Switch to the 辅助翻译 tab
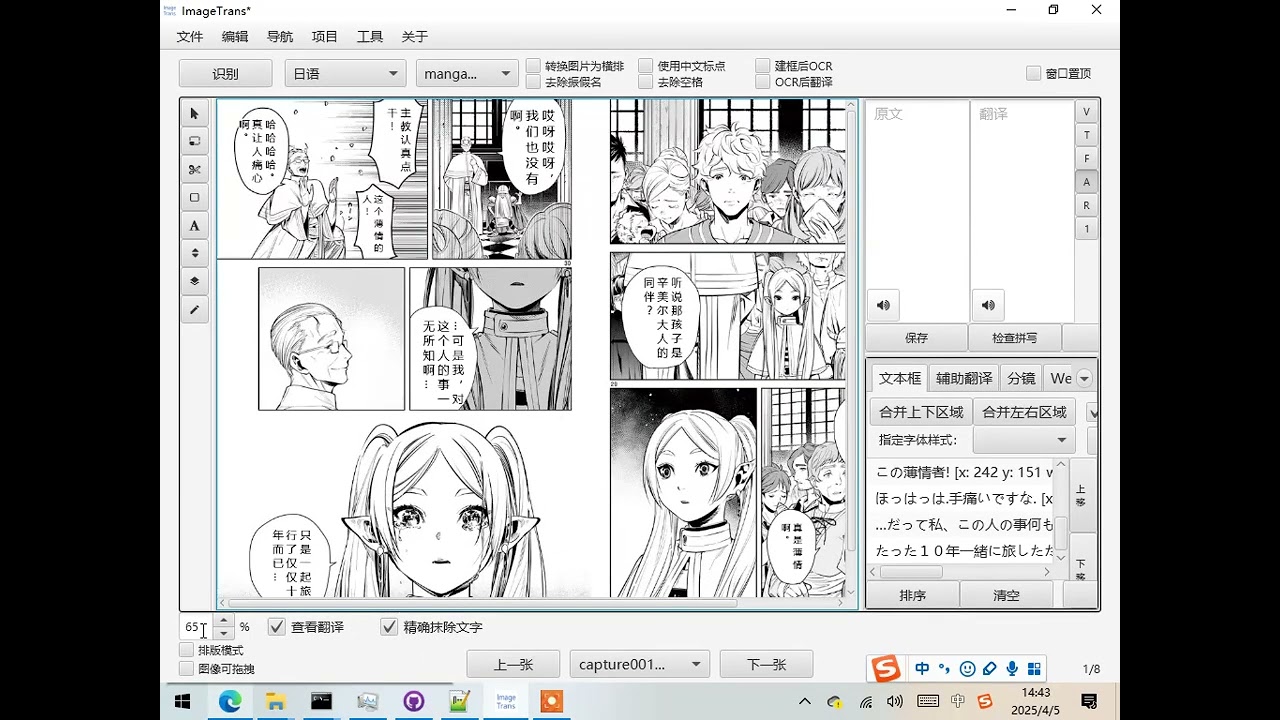The width and height of the screenshot is (1280, 720). 964,379
